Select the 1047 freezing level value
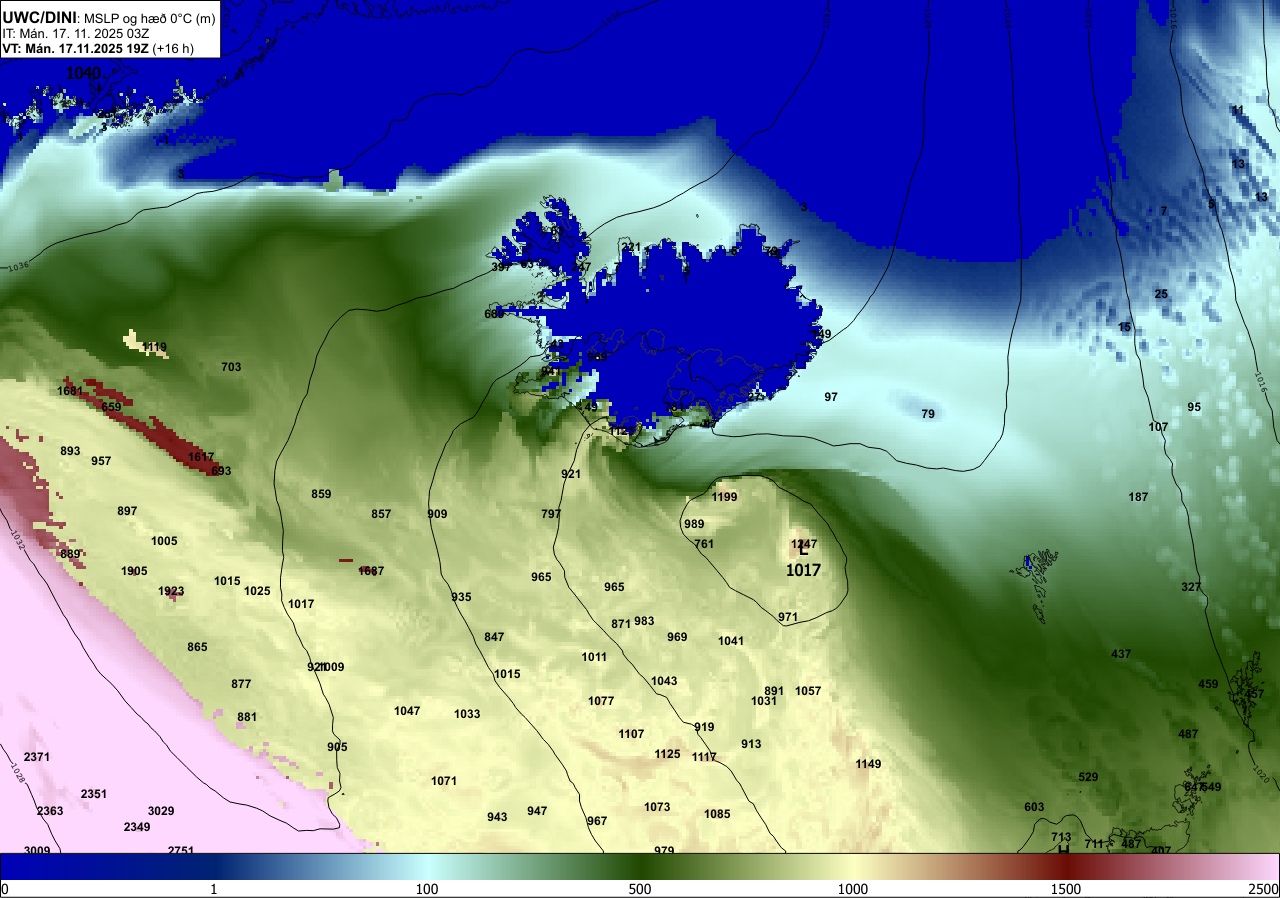The height and width of the screenshot is (898, 1280). click(407, 711)
